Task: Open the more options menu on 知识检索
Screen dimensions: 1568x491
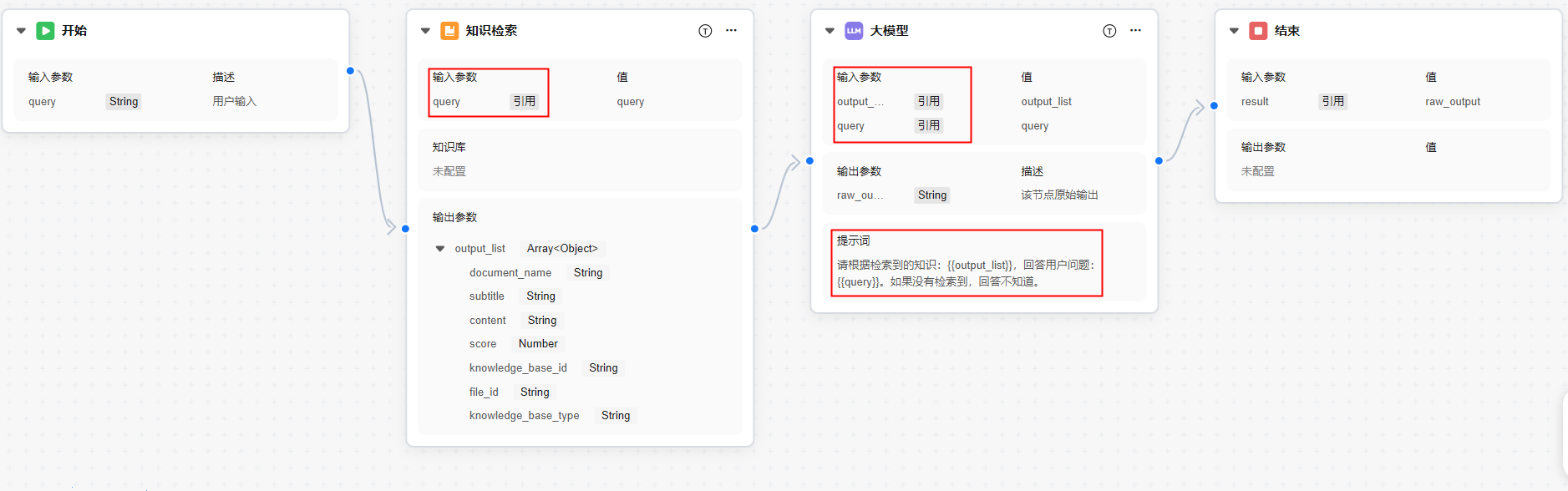Action: pyautogui.click(x=731, y=31)
